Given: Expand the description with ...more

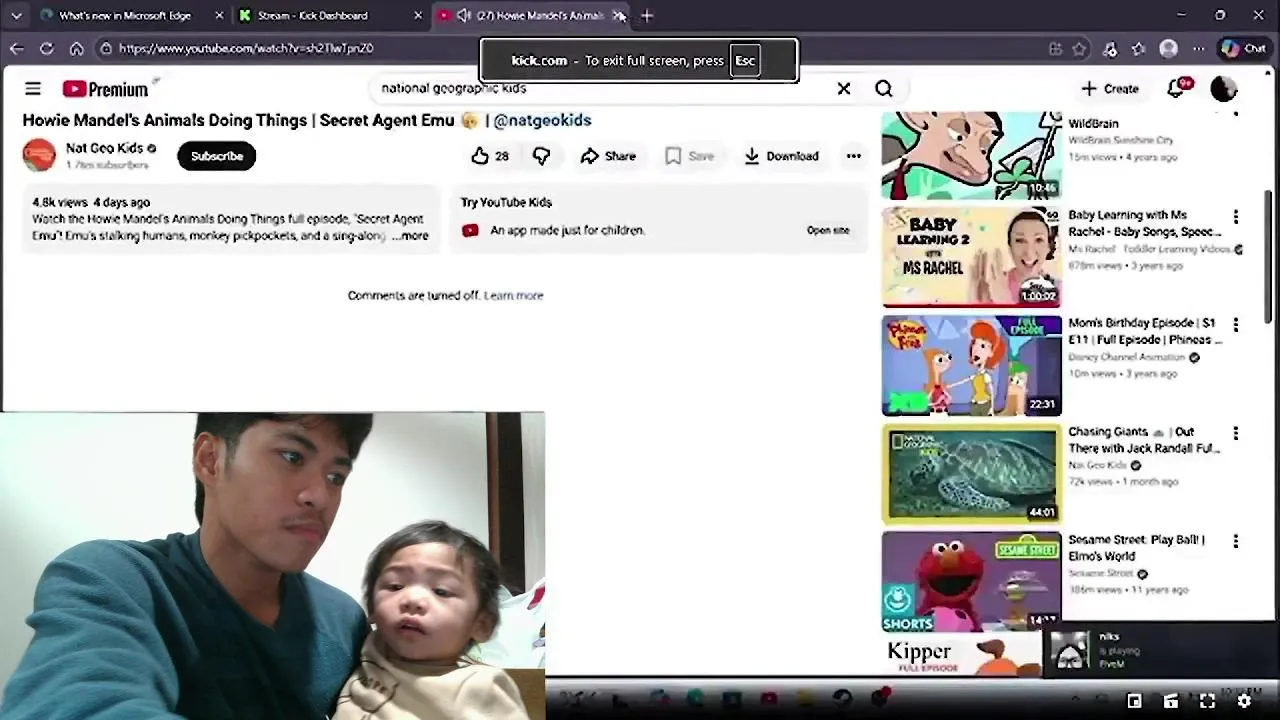Looking at the screenshot, I should [410, 236].
